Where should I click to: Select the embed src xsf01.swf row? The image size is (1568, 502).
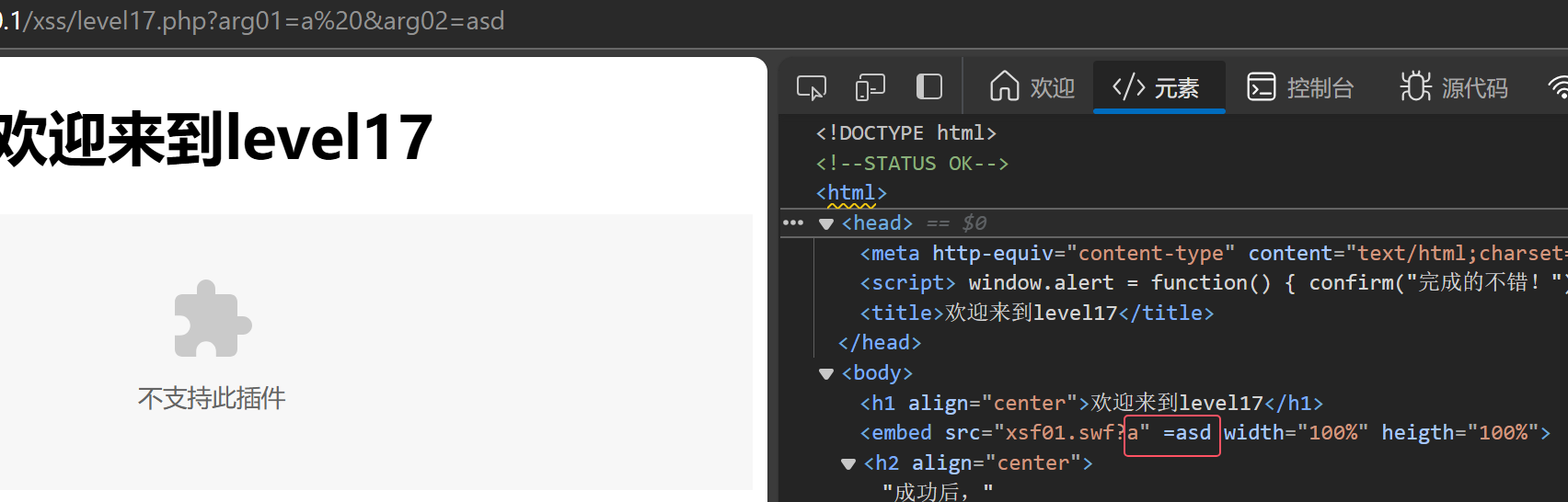1205,433
